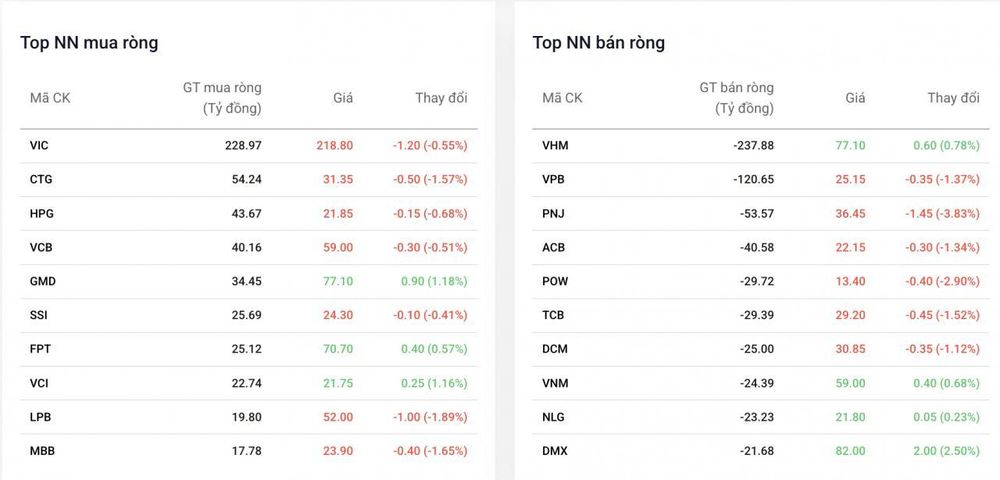Click 'Thay đổi' header in net sell table
The image size is (1000, 480).
click(x=953, y=98)
